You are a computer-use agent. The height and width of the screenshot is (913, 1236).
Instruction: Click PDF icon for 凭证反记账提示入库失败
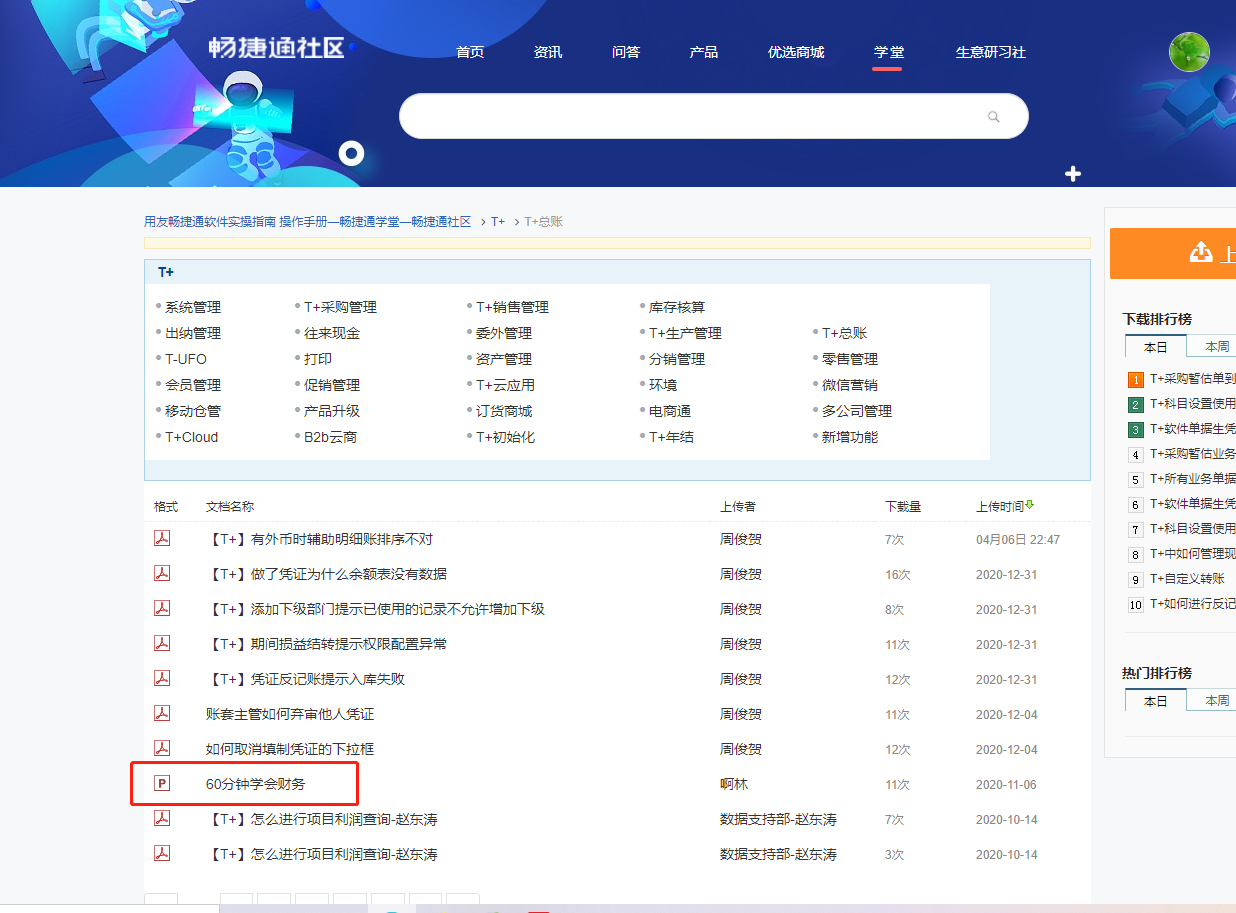point(161,679)
